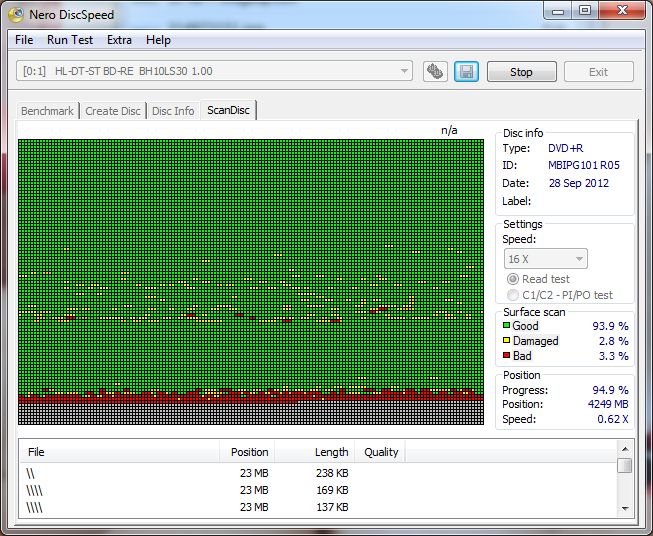Viewport: 653px width, 536px height.
Task: Click the file list scroll up arrow
Action: pyautogui.click(x=625, y=449)
